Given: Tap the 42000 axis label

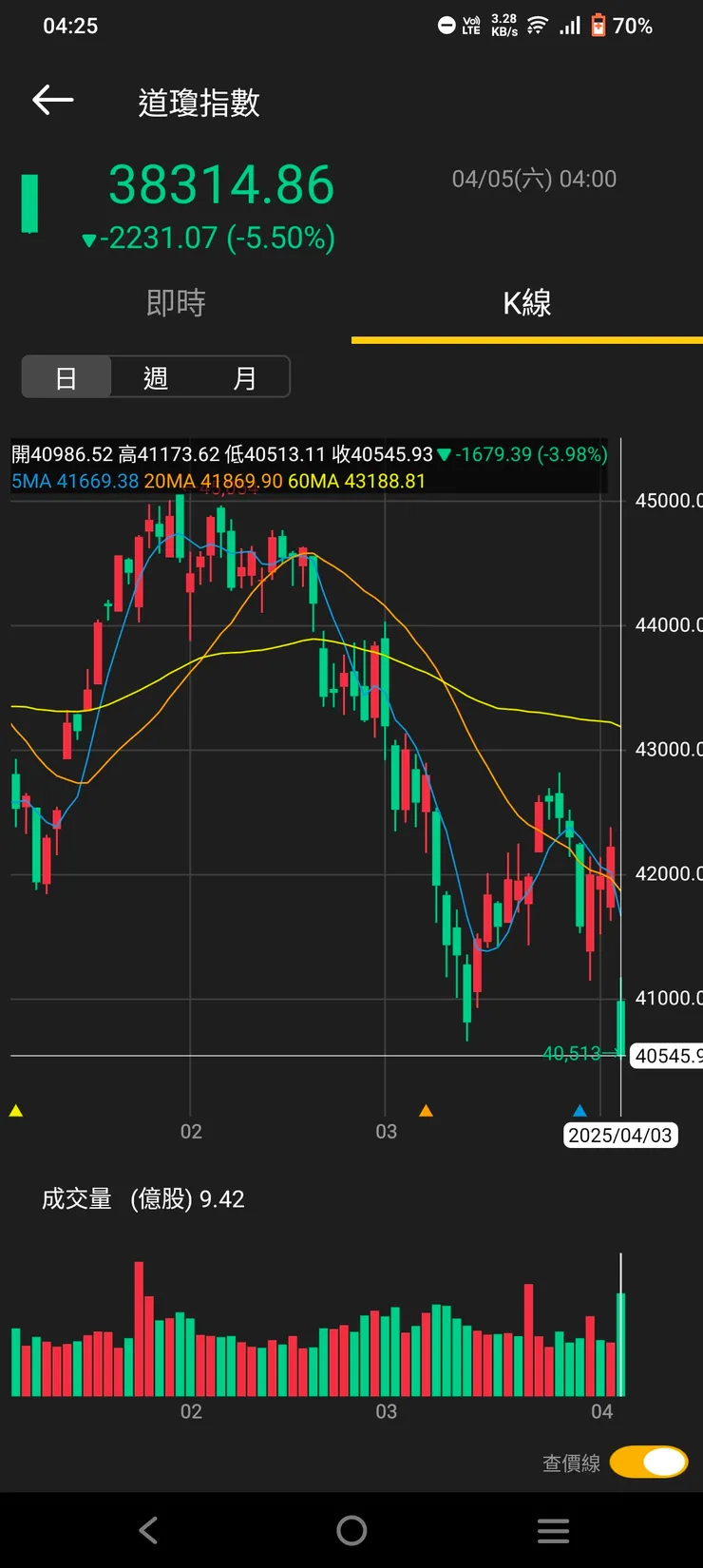Looking at the screenshot, I should coord(669,873).
